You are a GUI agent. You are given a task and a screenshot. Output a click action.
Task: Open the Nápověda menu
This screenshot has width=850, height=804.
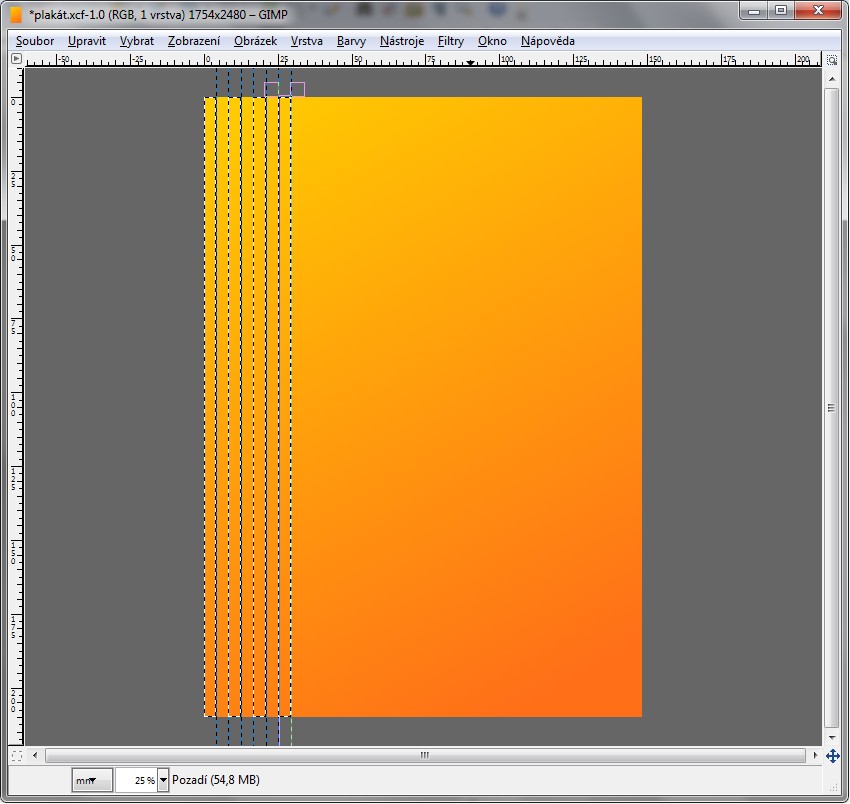548,41
